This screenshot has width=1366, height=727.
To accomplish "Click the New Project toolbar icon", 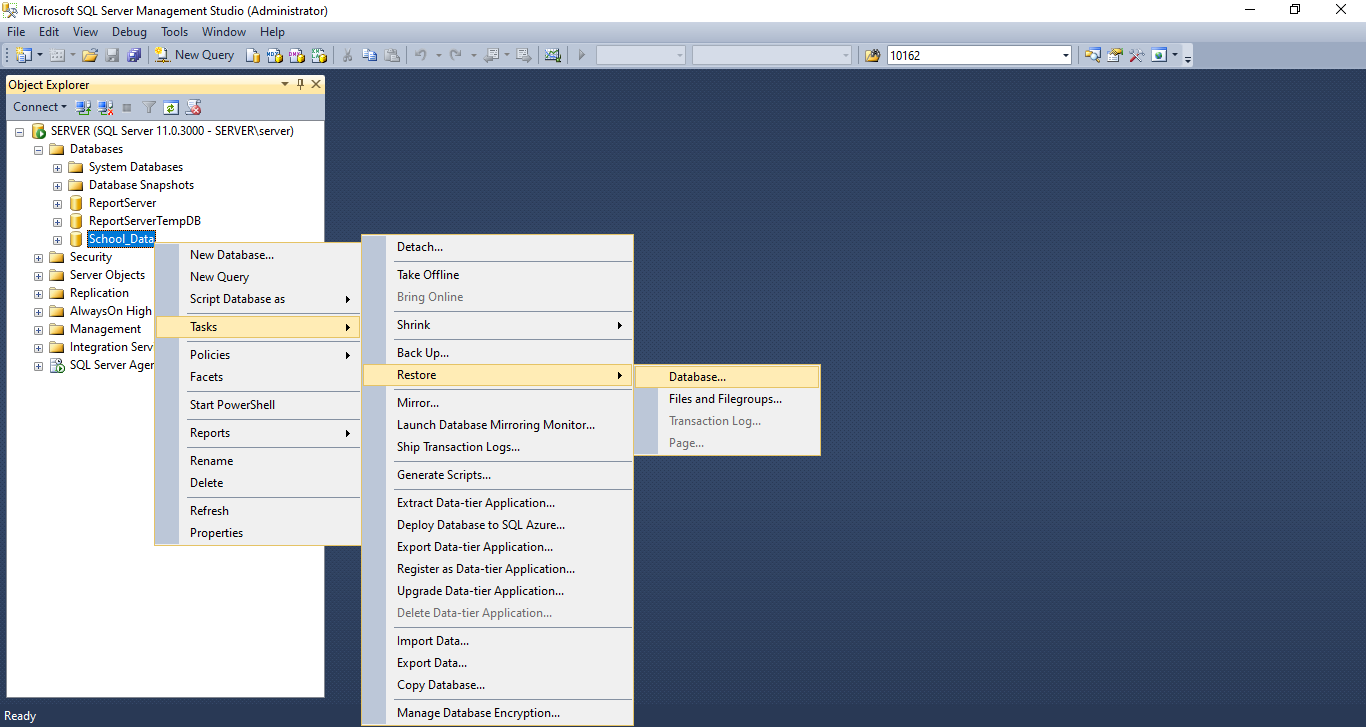I will tap(24, 55).
